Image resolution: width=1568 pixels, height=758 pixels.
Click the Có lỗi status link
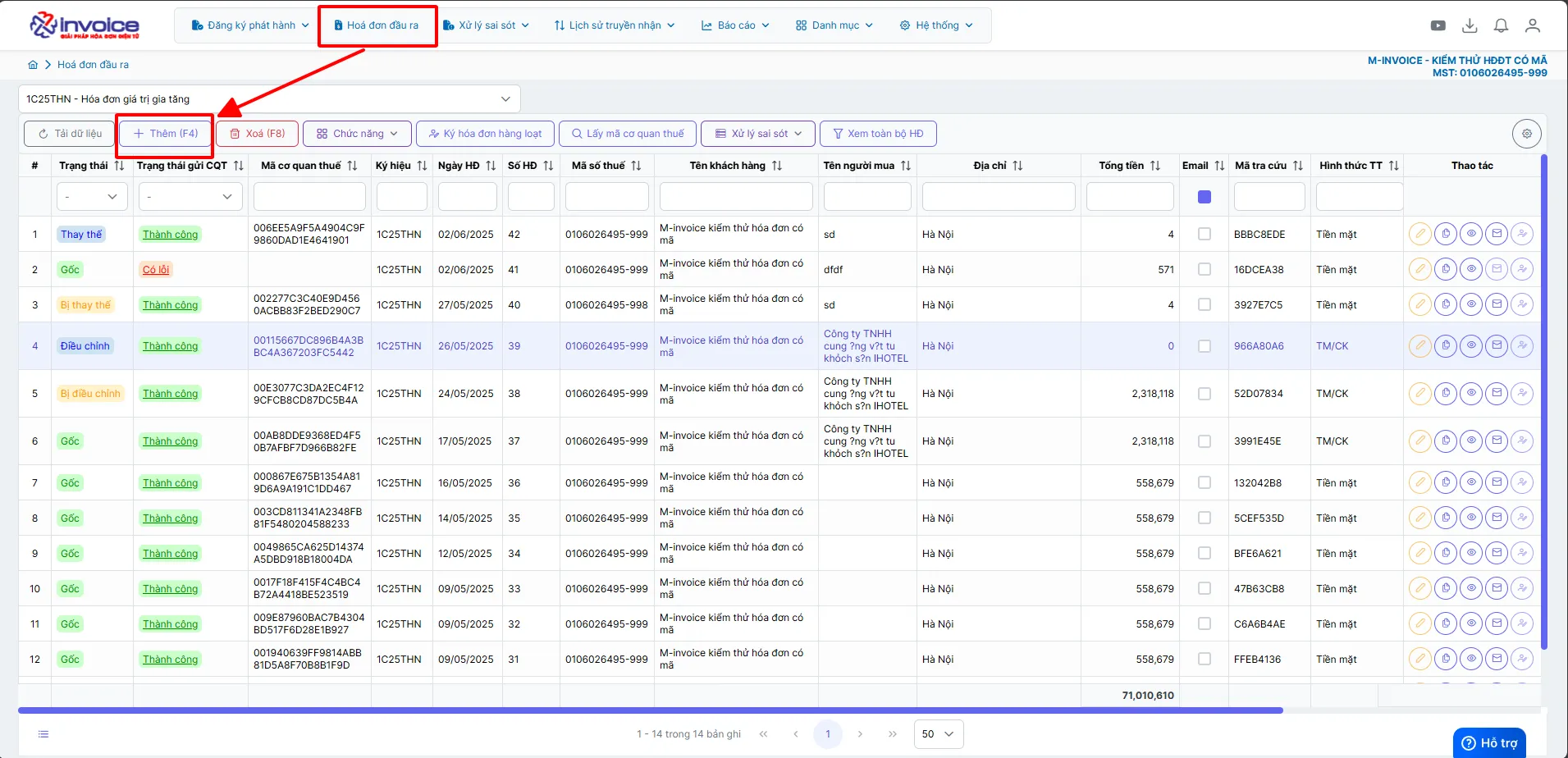pyautogui.click(x=156, y=269)
